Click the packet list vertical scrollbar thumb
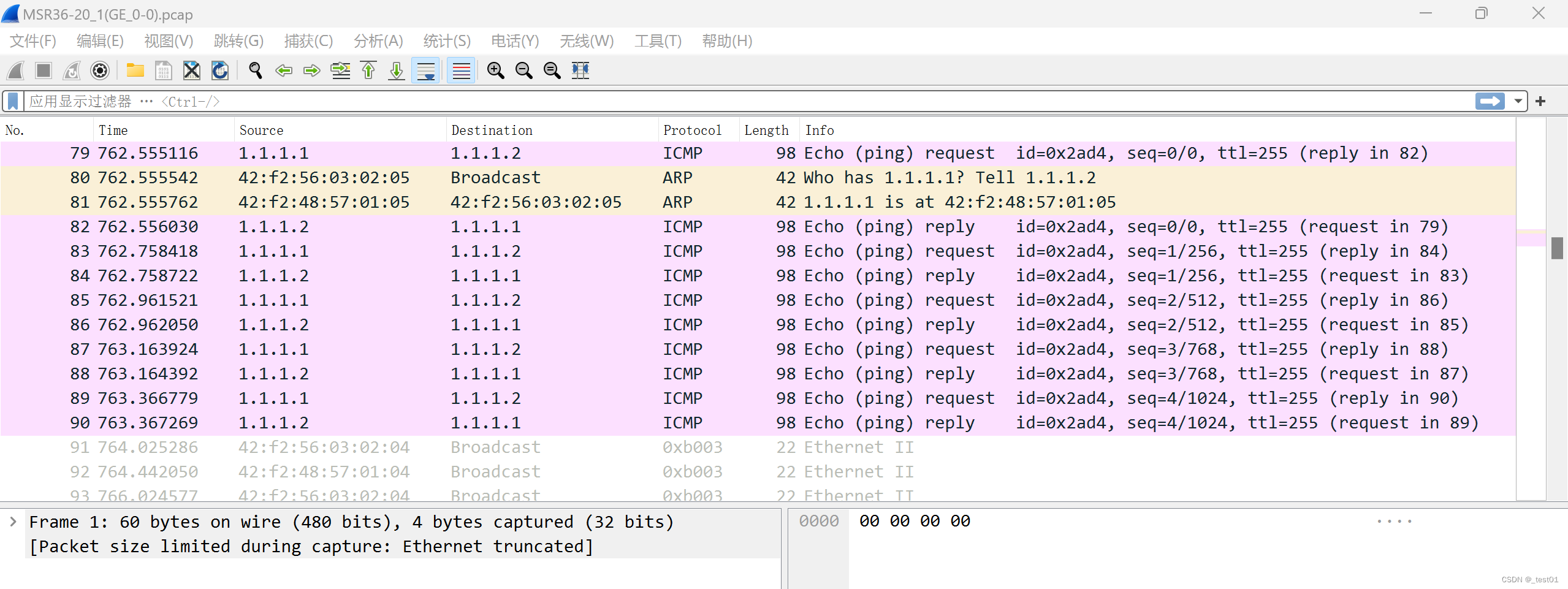The image size is (1568, 589). pyautogui.click(x=1557, y=248)
